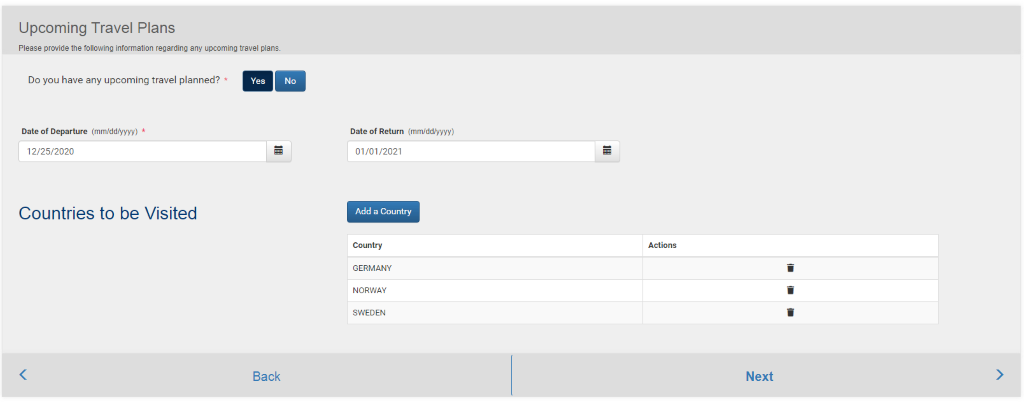The height and width of the screenshot is (402, 1024).
Task: Click the right chevron arrow icon
Action: [999, 375]
